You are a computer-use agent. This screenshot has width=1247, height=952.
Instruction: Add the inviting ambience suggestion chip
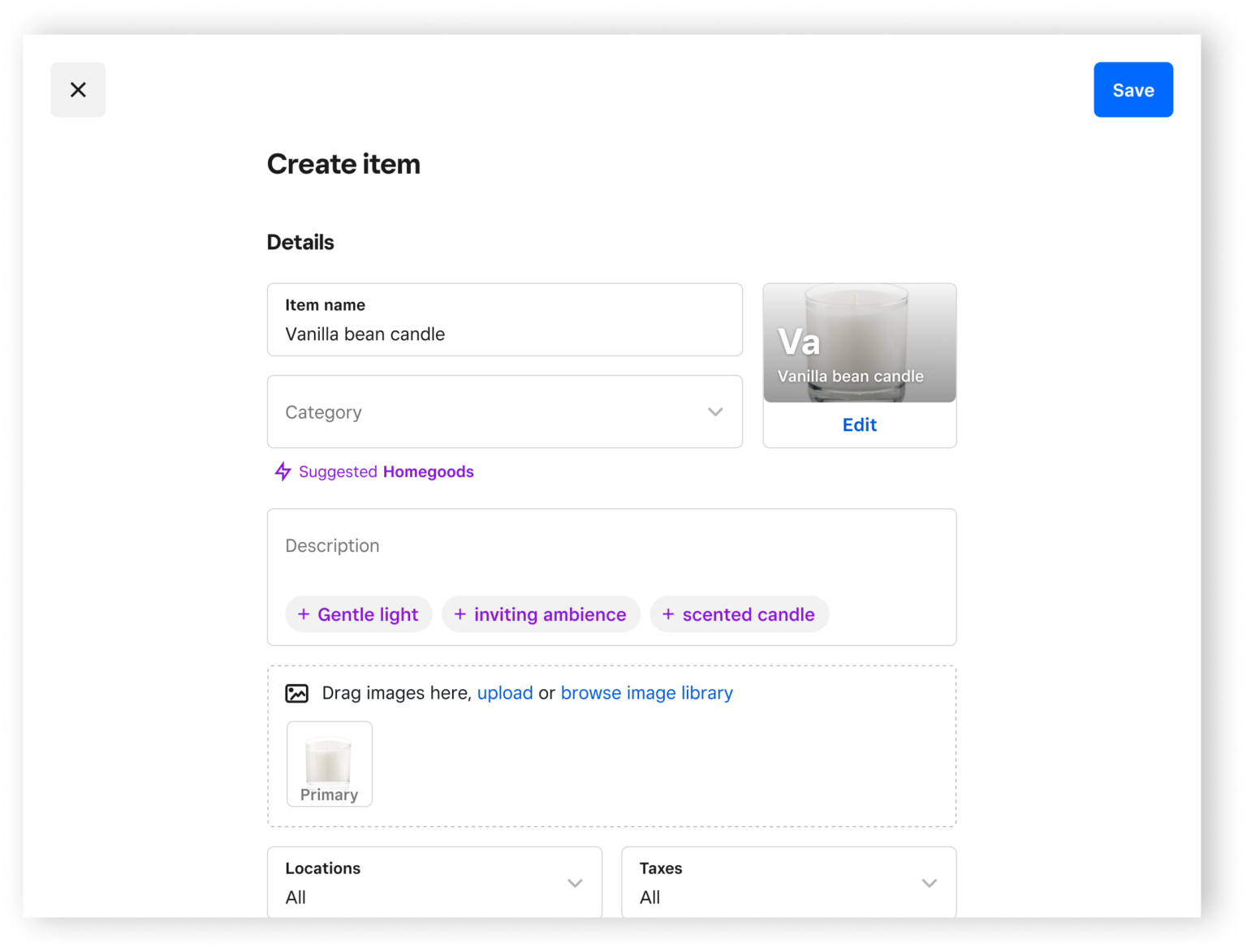[x=541, y=614]
